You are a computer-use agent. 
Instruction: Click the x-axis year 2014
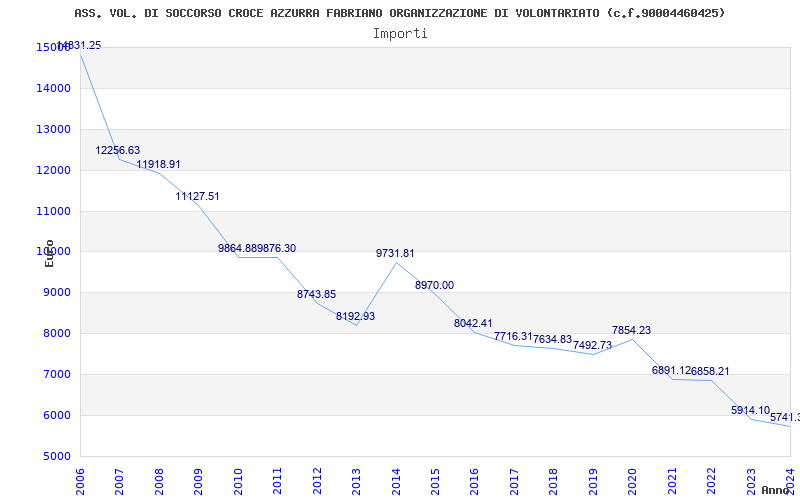point(396,481)
